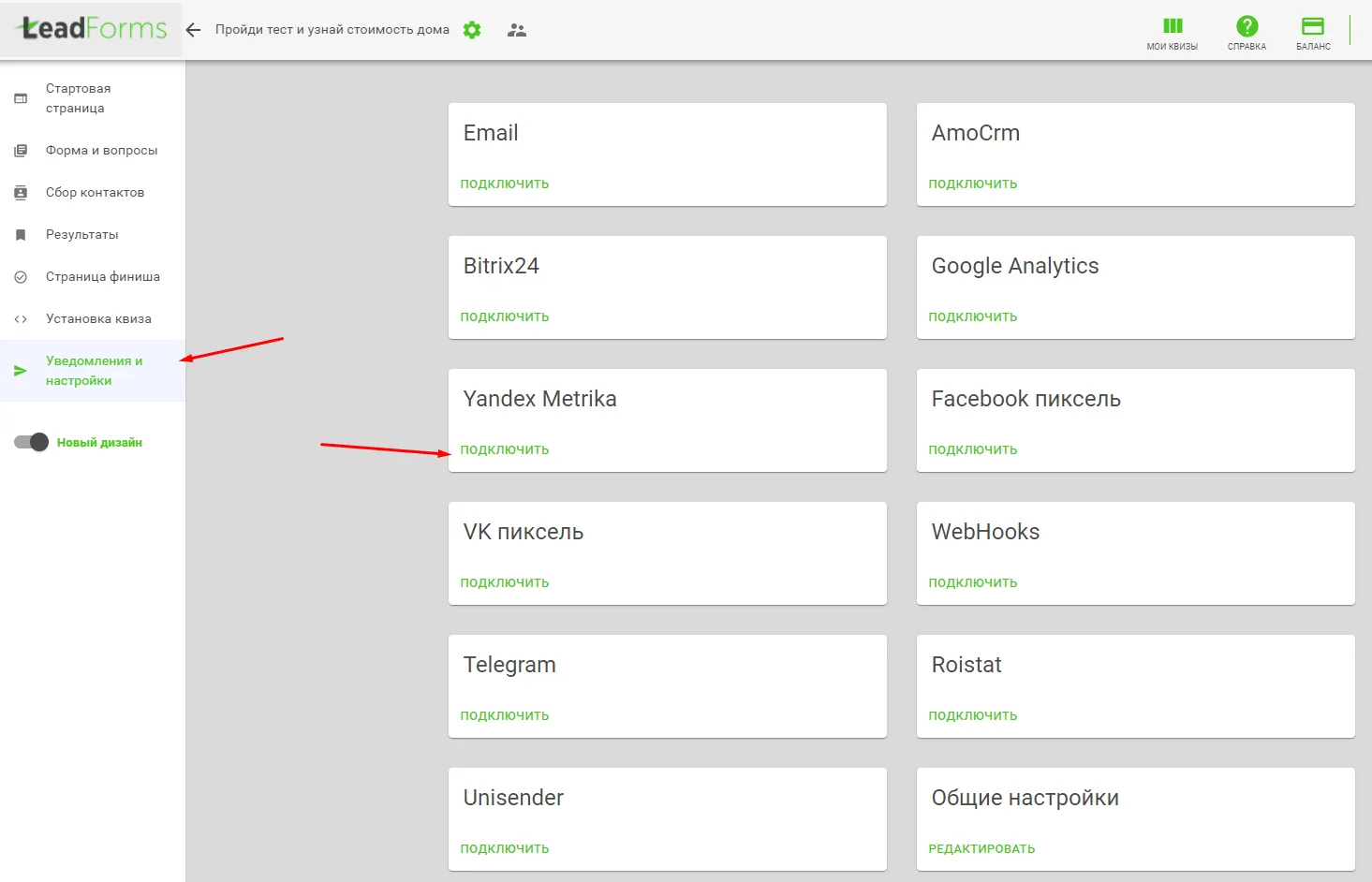Open Стартовая страница menu item
The width and height of the screenshot is (1372, 882).
93,98
